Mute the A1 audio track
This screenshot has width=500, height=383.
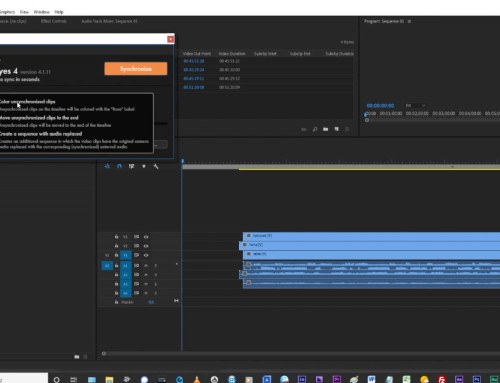[x=146, y=266]
